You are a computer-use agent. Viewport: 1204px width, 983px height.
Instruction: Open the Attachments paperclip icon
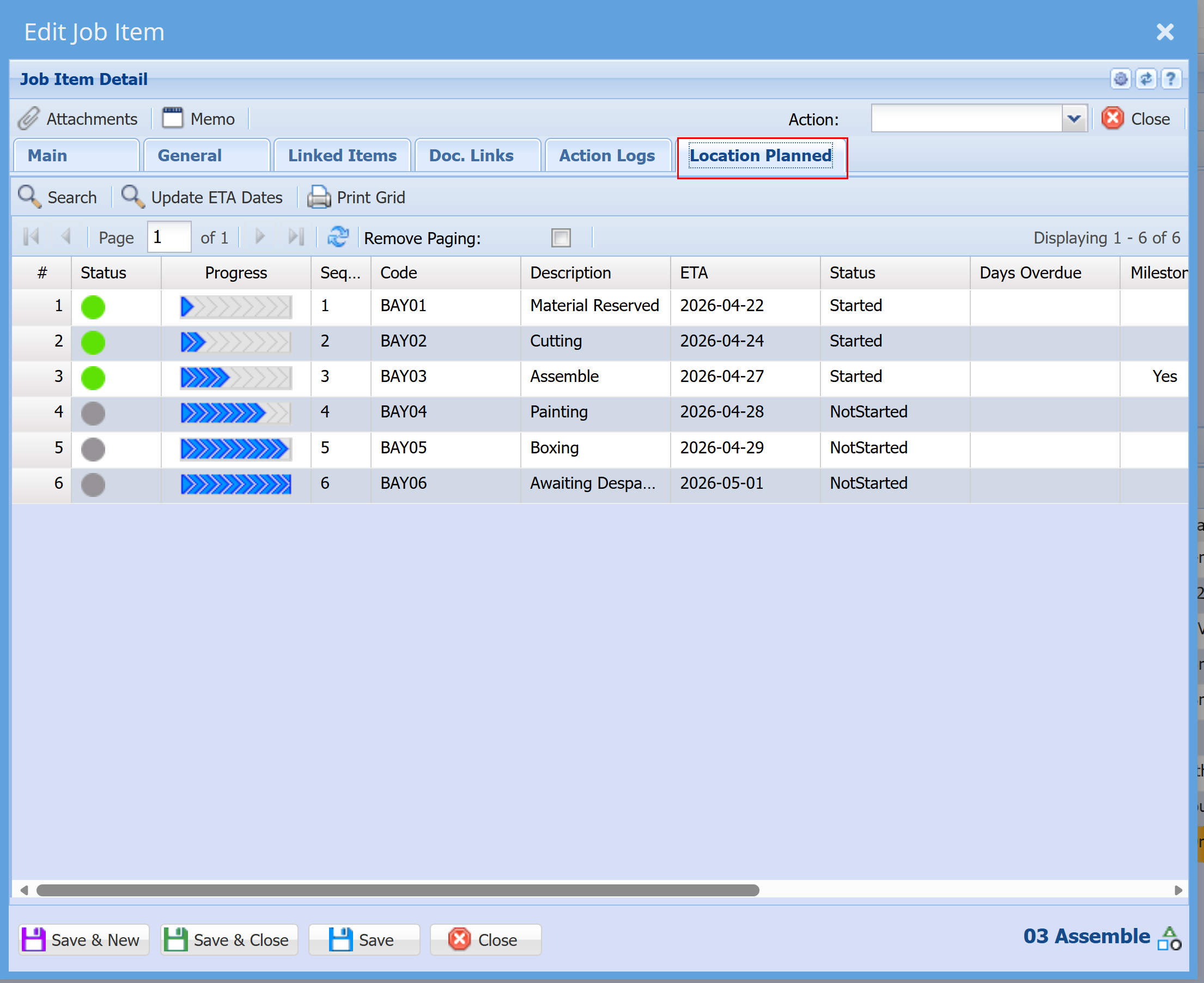pyautogui.click(x=28, y=118)
